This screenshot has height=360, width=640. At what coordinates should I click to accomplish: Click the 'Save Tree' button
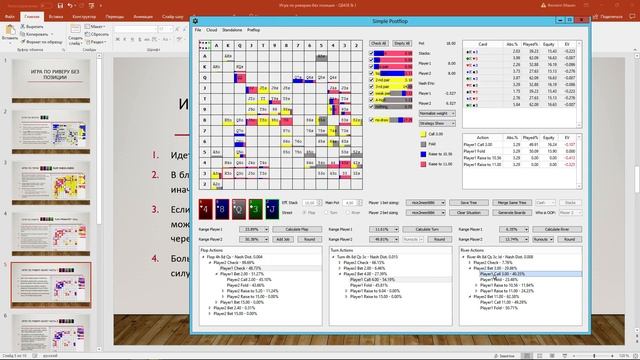(469, 202)
